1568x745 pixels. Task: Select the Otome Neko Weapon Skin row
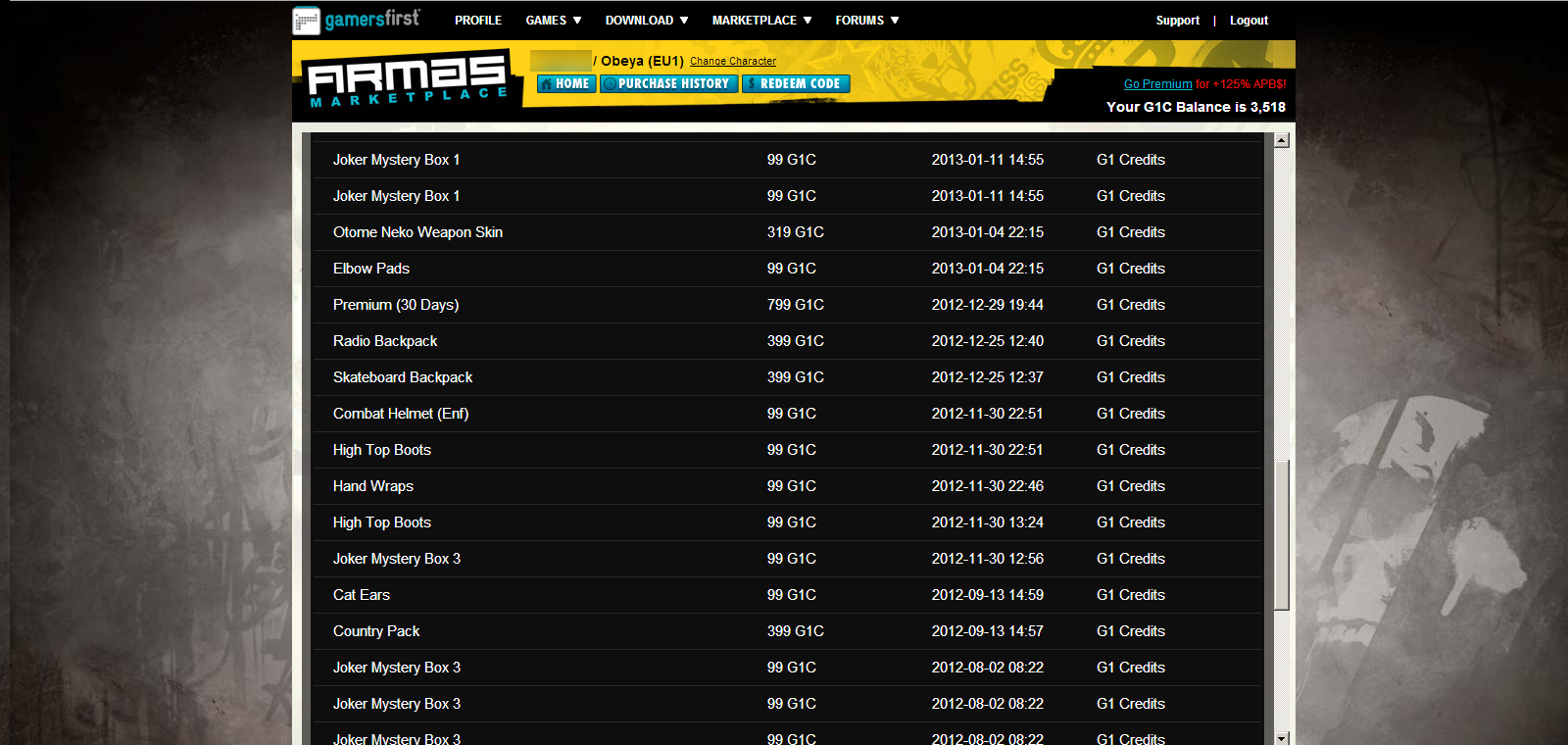417,232
